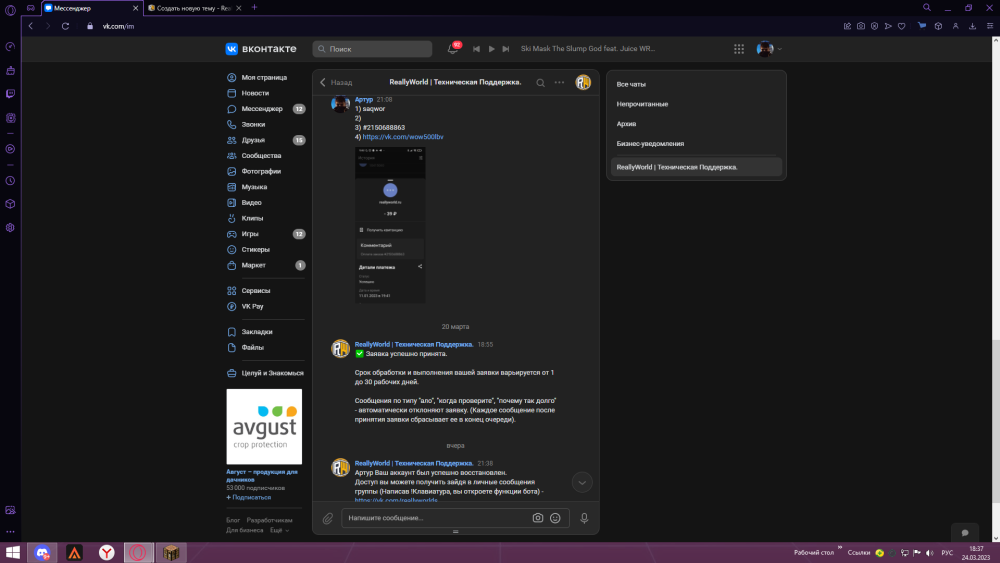Open Discord from the taskbar
Viewport: 1000px width, 563px height.
coord(43,553)
